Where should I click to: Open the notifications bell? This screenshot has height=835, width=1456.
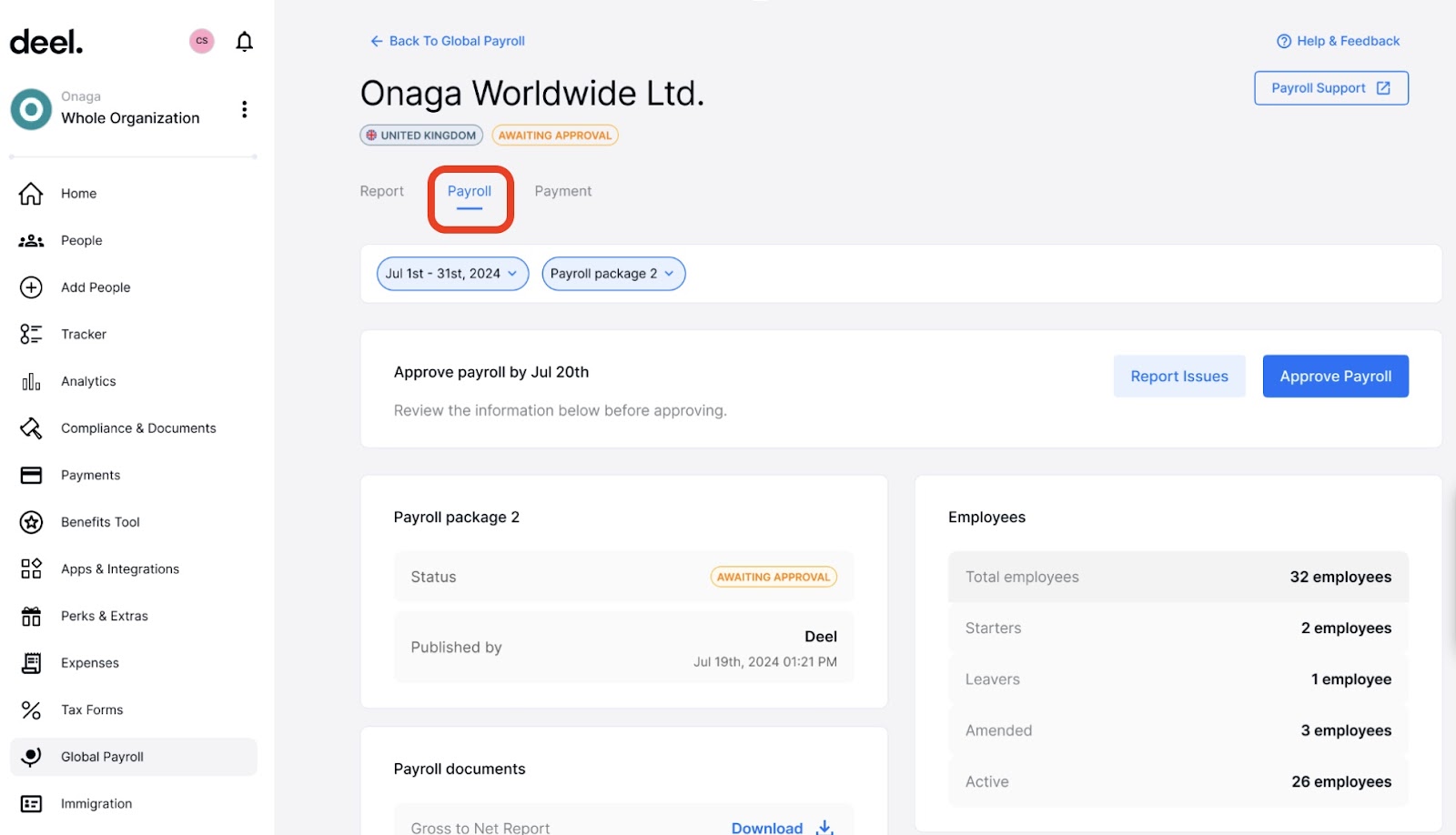(x=244, y=42)
